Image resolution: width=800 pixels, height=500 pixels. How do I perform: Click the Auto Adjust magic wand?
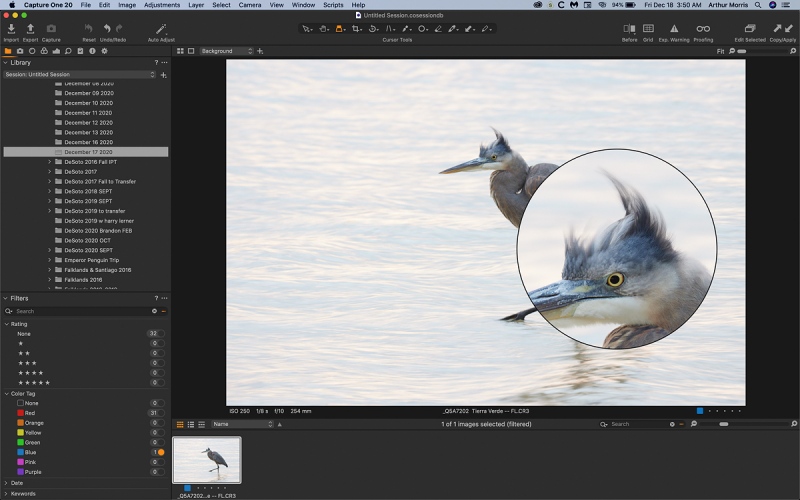coord(161,29)
